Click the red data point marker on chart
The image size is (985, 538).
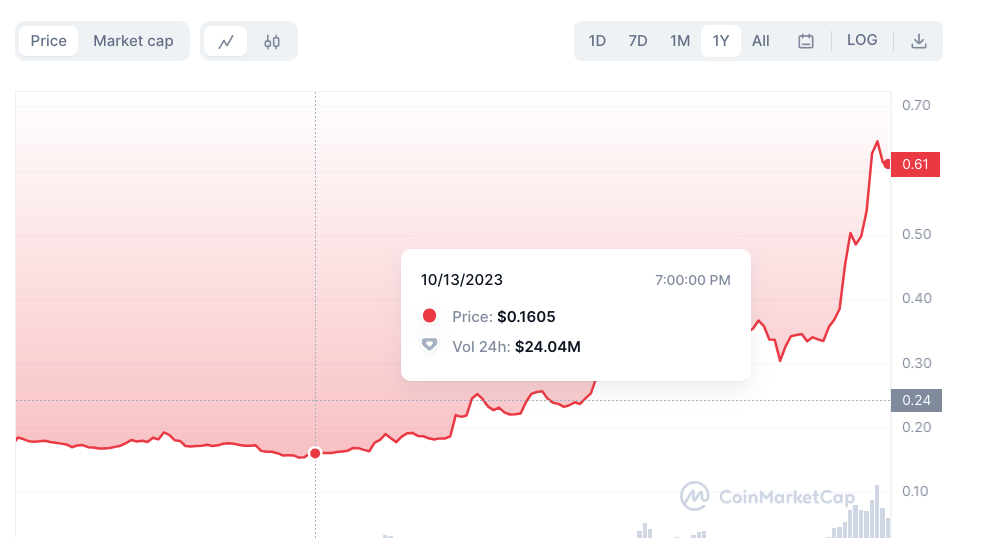pyautogui.click(x=315, y=453)
